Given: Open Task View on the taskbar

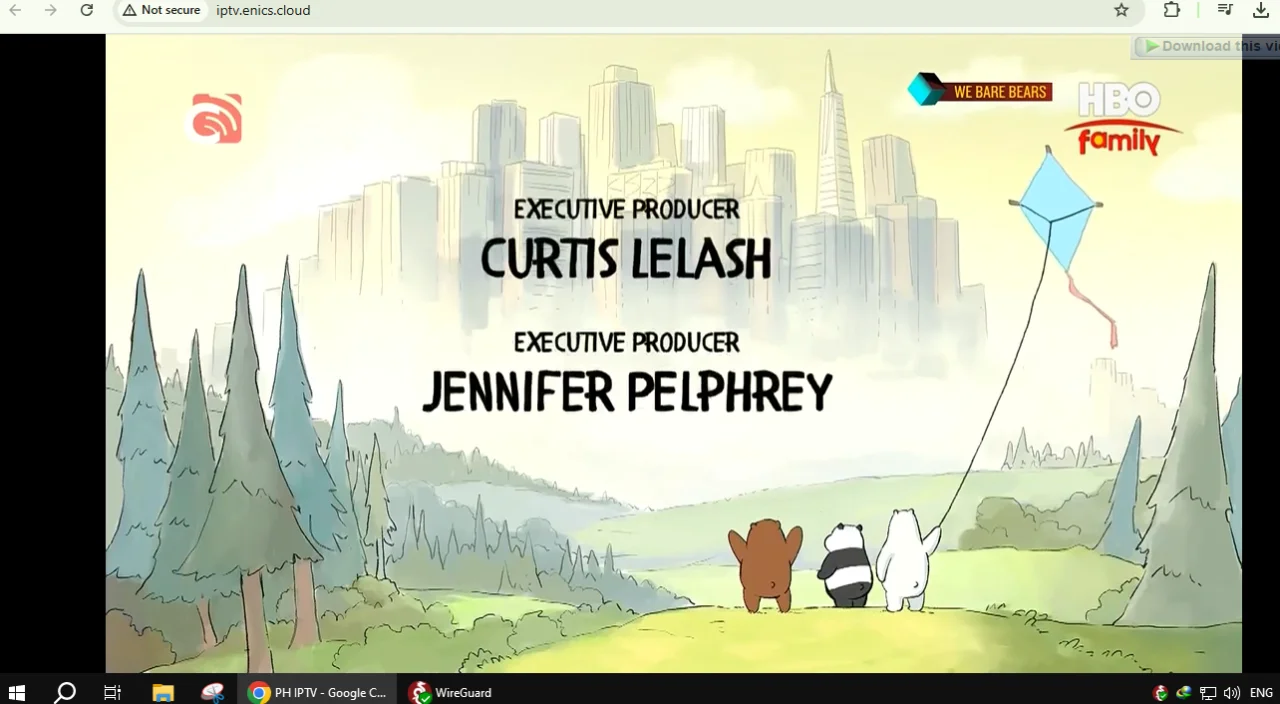Looking at the screenshot, I should coord(113,692).
